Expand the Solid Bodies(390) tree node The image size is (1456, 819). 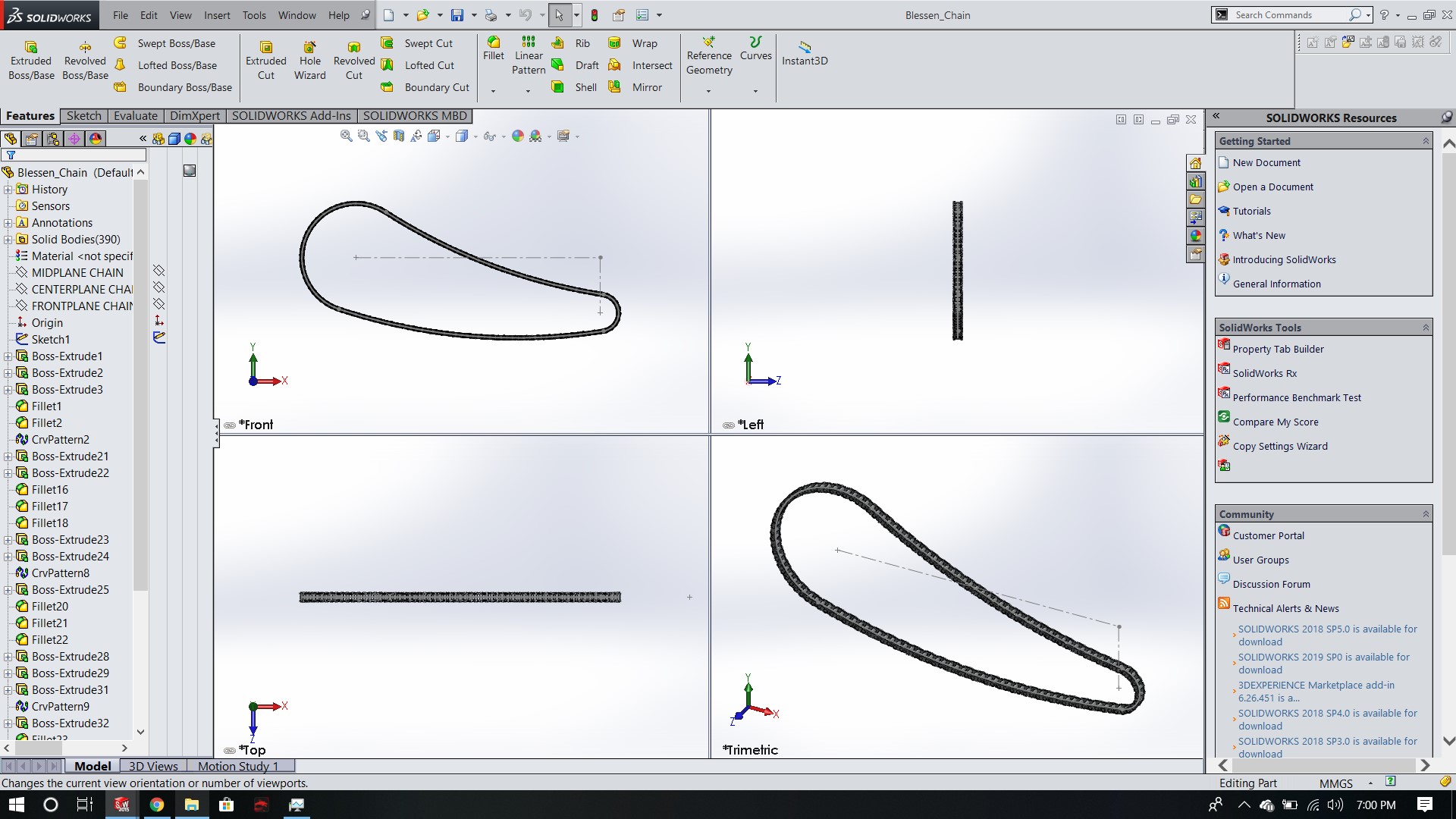[8, 239]
